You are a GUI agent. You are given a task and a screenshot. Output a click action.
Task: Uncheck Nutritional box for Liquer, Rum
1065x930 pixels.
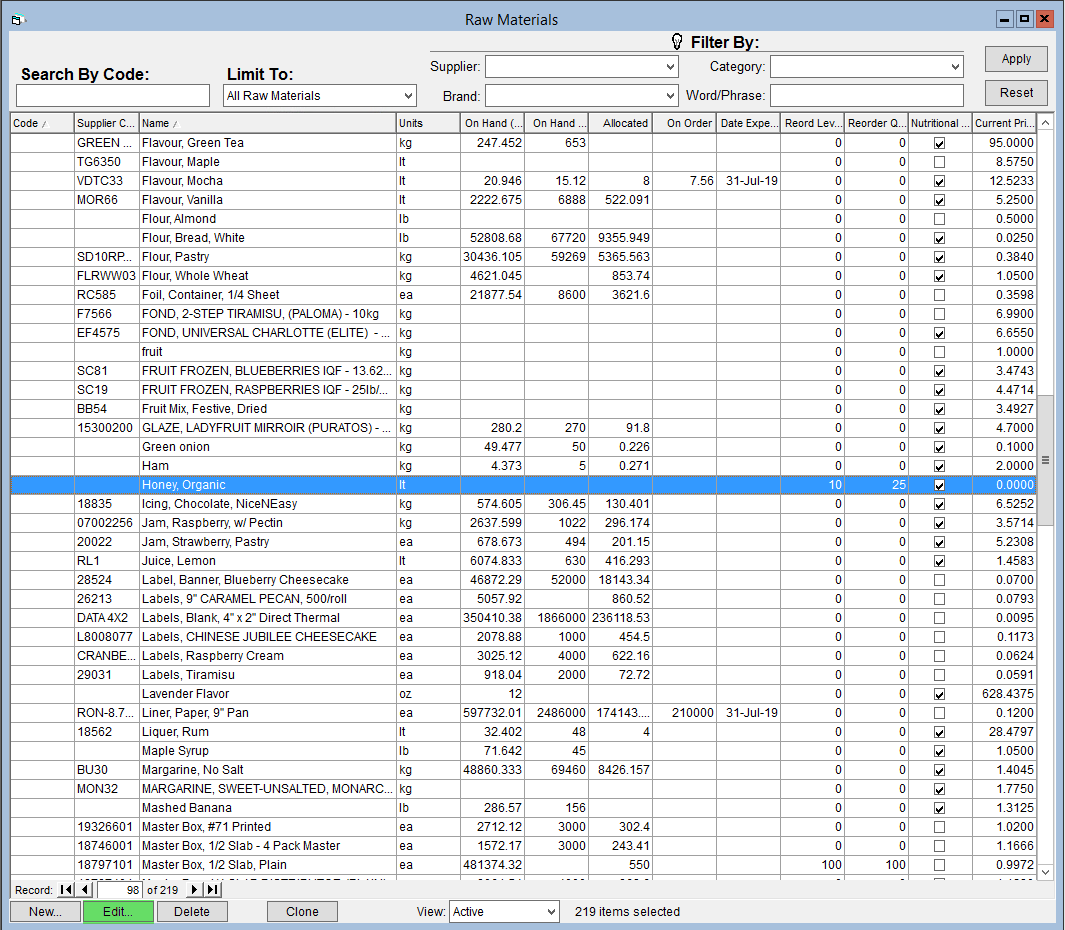pyautogui.click(x=939, y=732)
